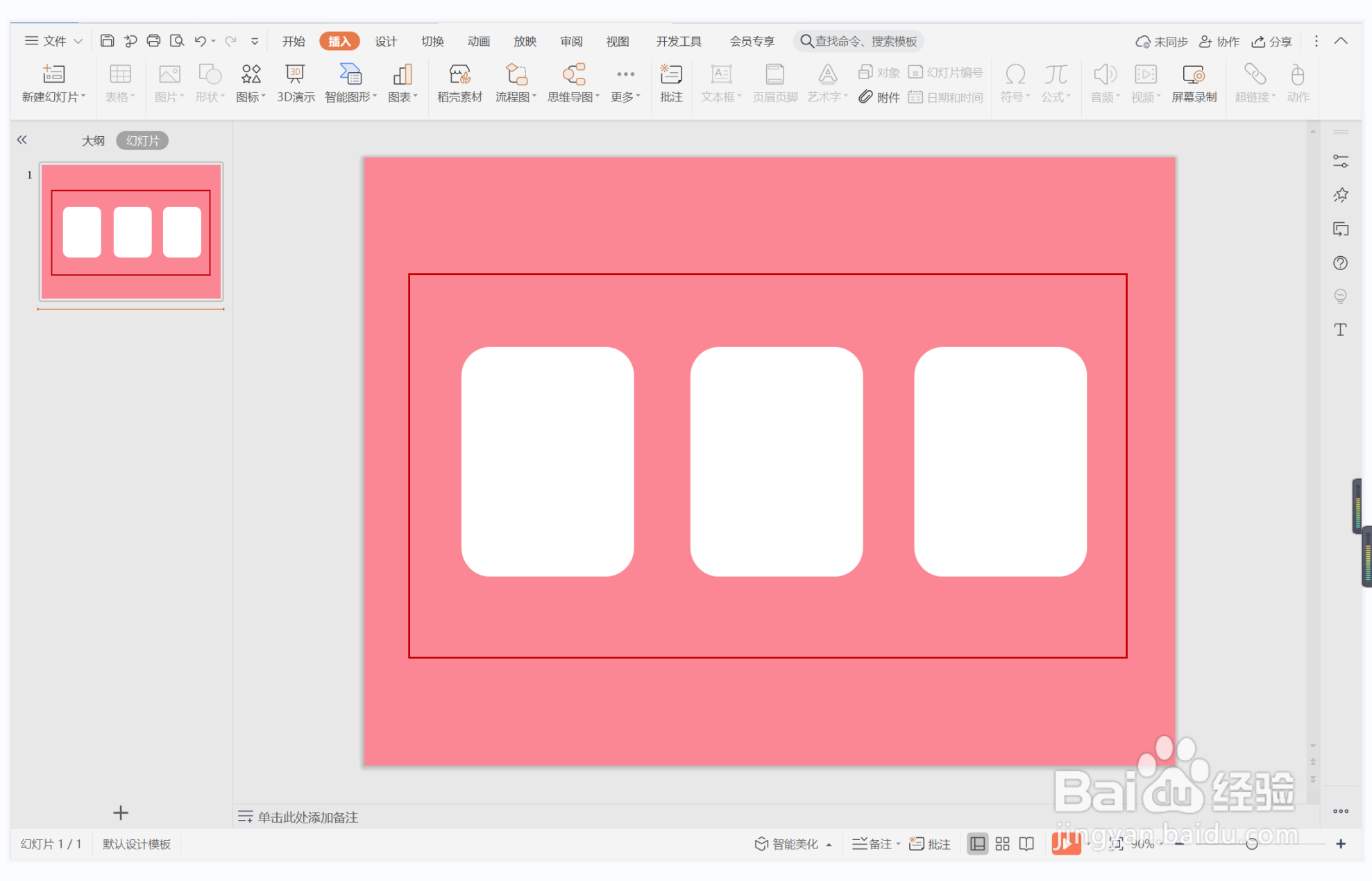The width and height of the screenshot is (1372, 881).
Task: Click the zoom slider handle
Action: point(1252,844)
